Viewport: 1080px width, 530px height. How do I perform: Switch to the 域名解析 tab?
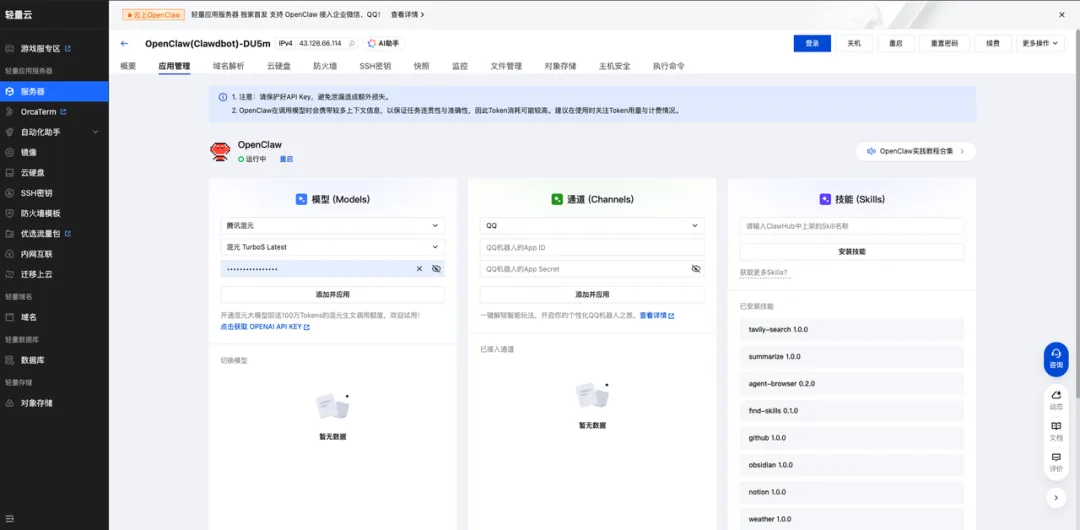[228, 66]
